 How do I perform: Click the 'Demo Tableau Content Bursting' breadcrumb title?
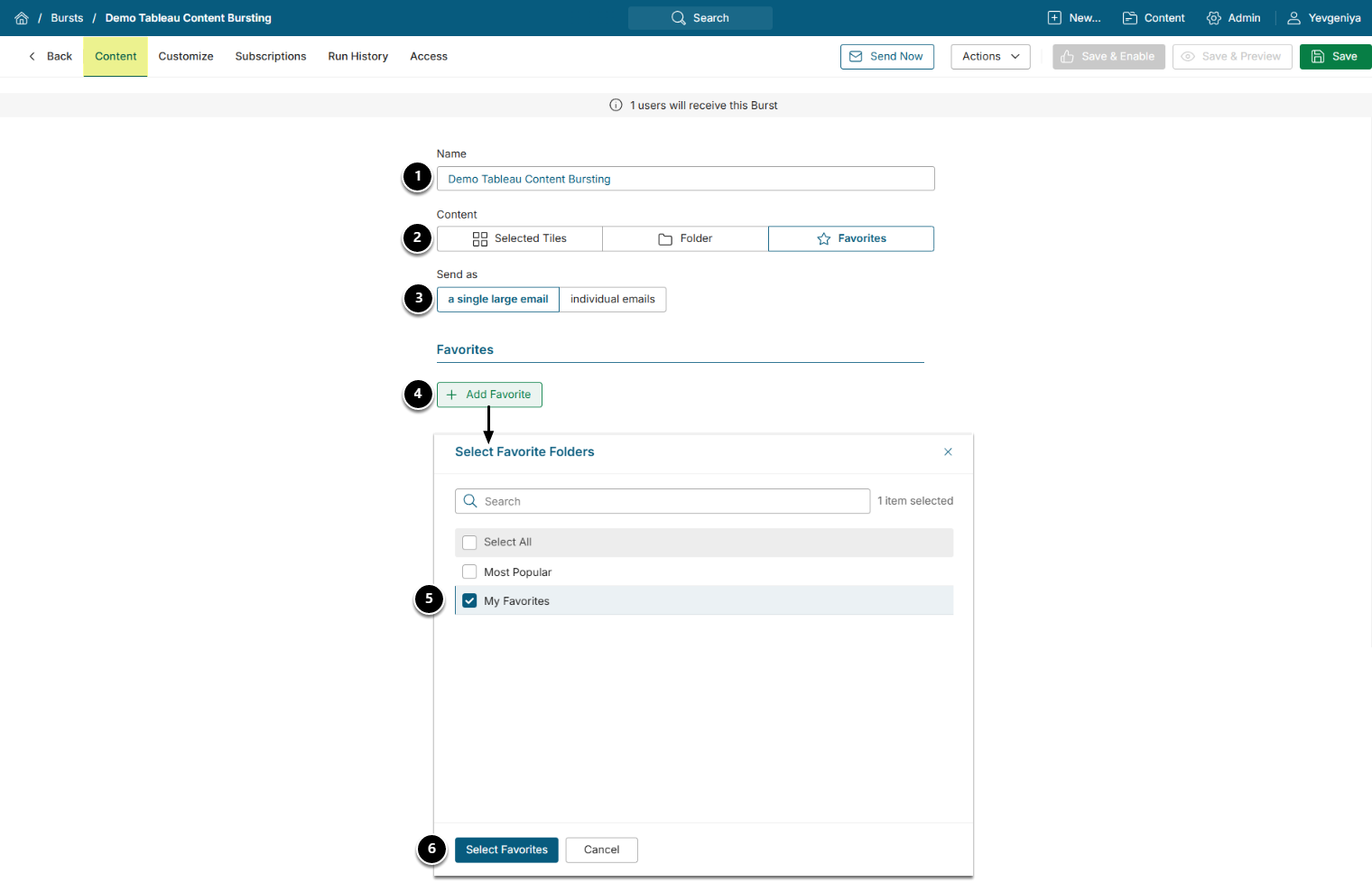(x=189, y=18)
